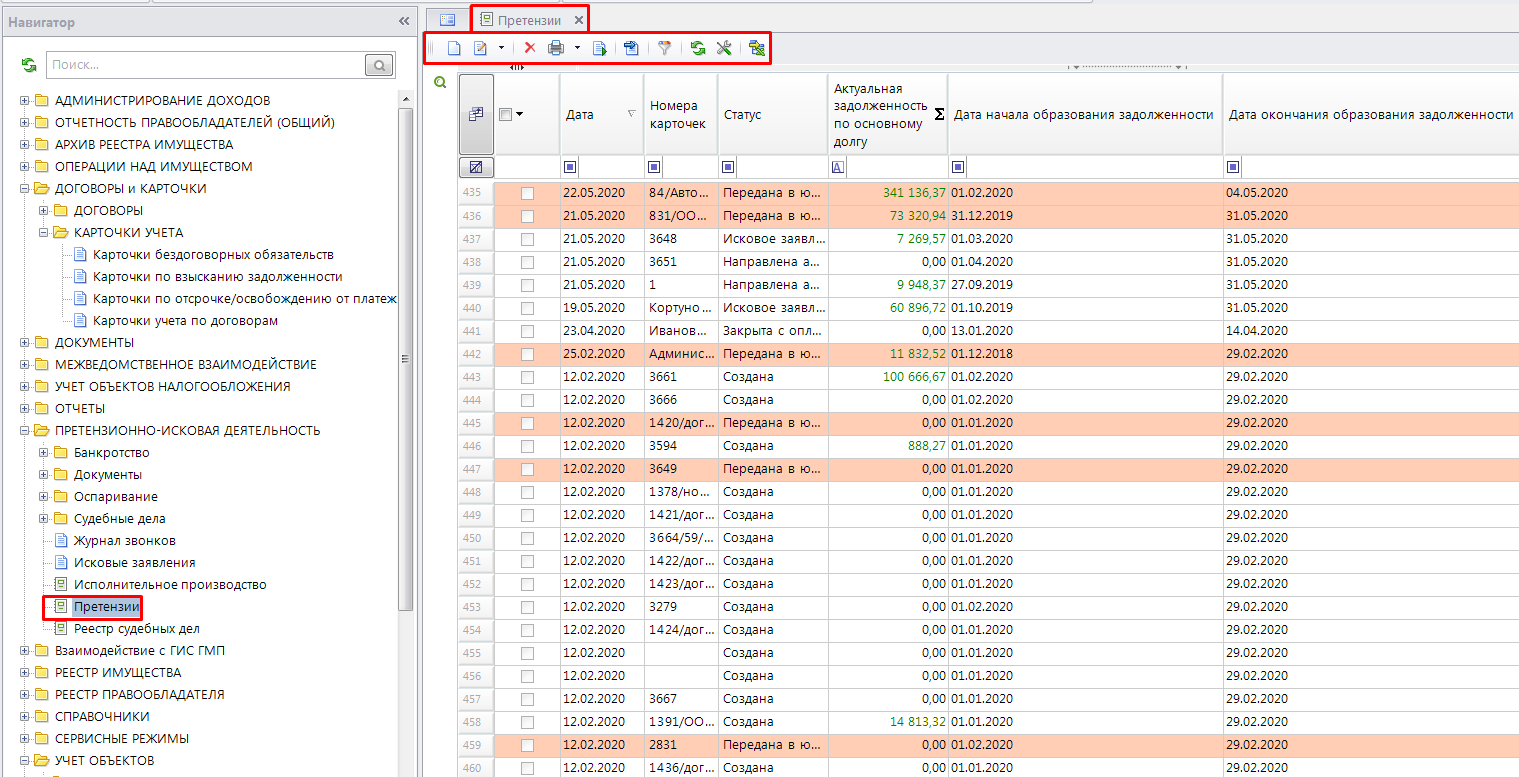Open the wrench and screwdriver settings icon
Image resolution: width=1519 pixels, height=777 pixels.
pos(724,48)
